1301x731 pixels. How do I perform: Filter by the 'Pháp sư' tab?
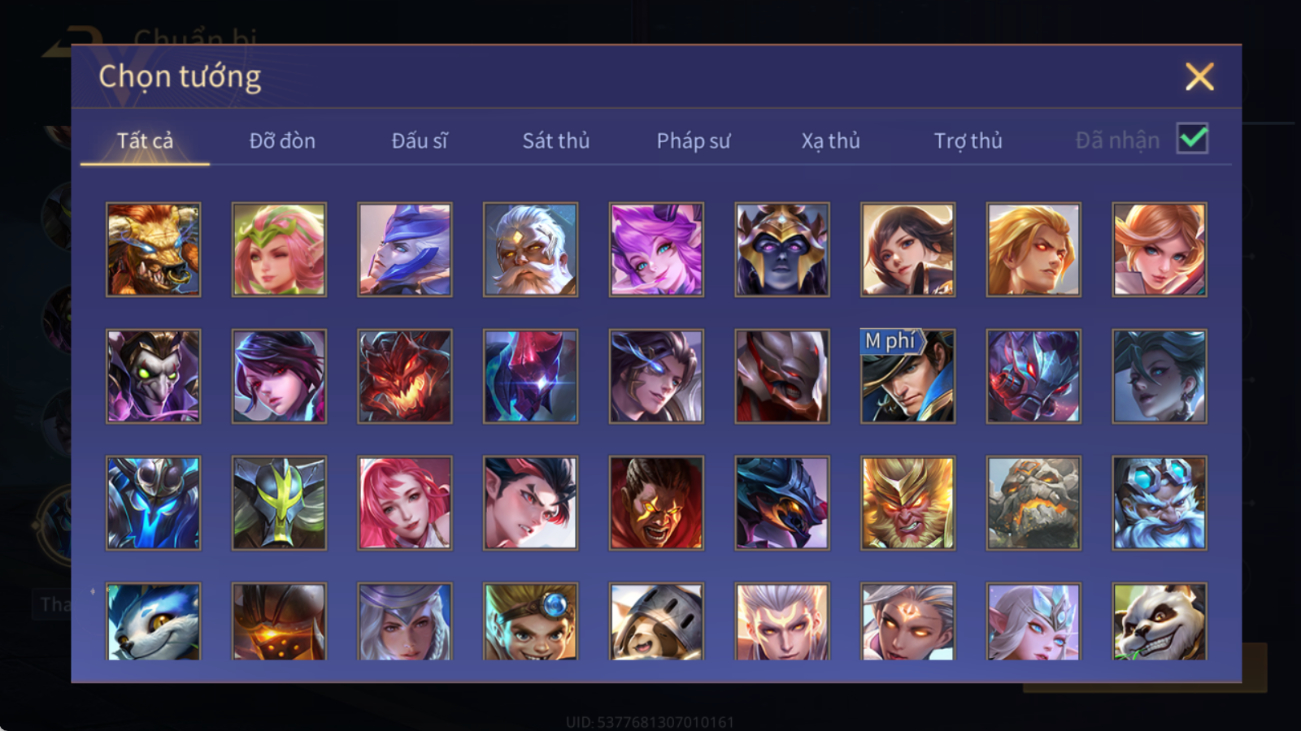[693, 141]
